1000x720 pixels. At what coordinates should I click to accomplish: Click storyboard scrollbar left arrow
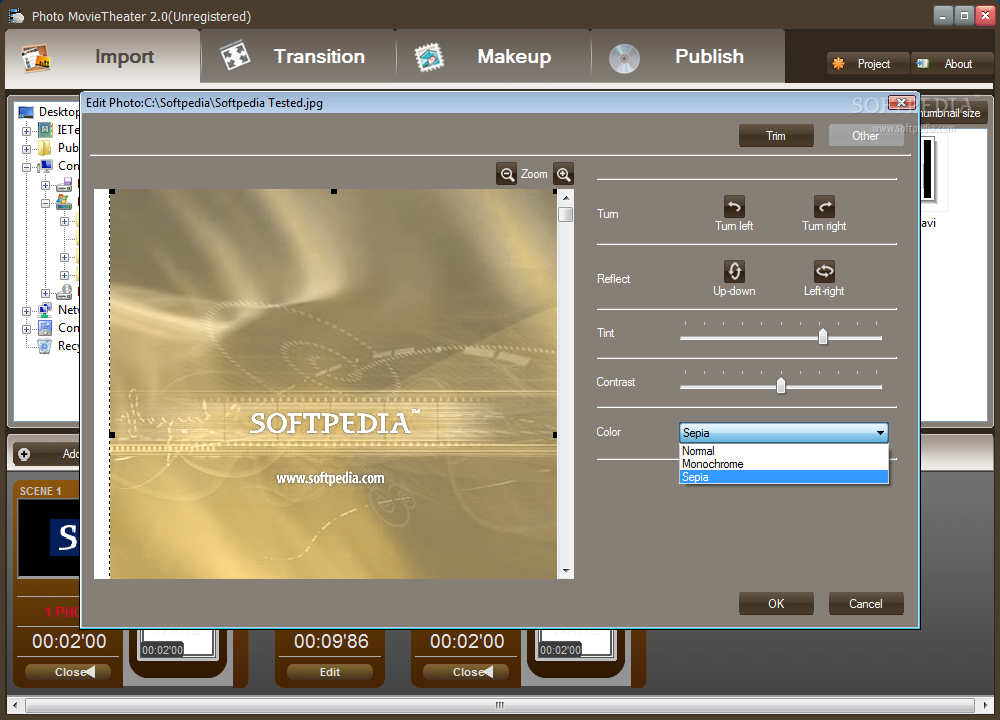pos(15,705)
